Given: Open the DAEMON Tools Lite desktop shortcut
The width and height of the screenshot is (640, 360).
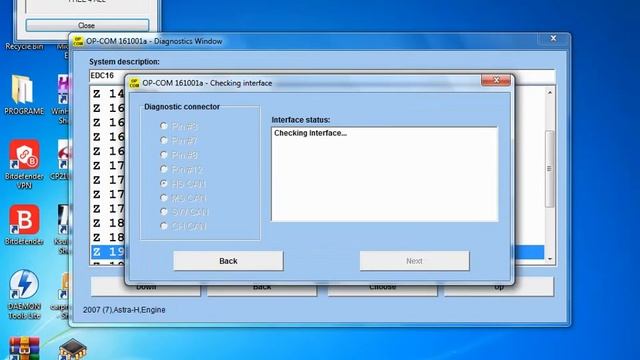Looking at the screenshot, I should [24, 294].
